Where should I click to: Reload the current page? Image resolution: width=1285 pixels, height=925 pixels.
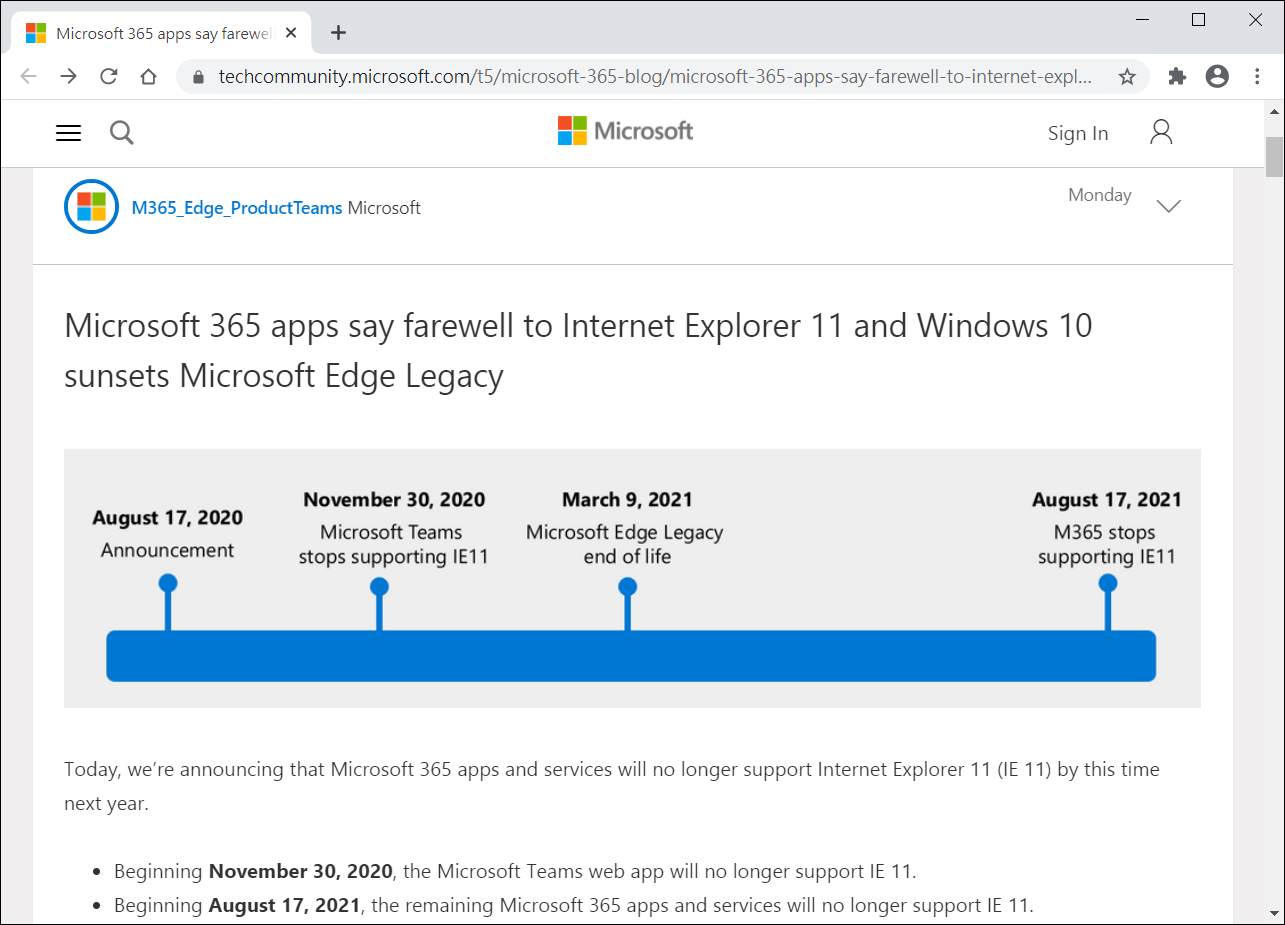[109, 77]
